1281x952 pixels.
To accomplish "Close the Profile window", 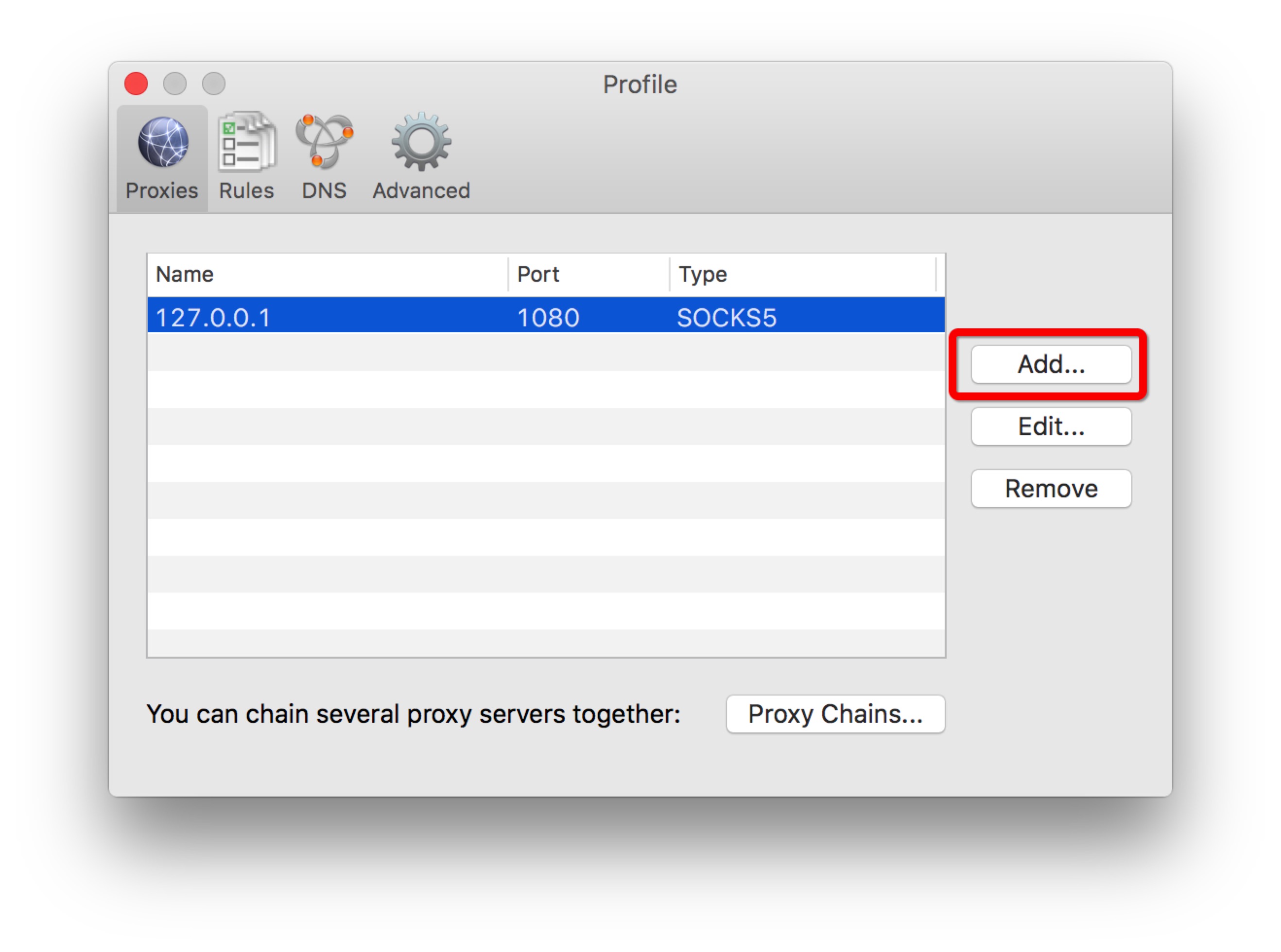I will click(136, 84).
